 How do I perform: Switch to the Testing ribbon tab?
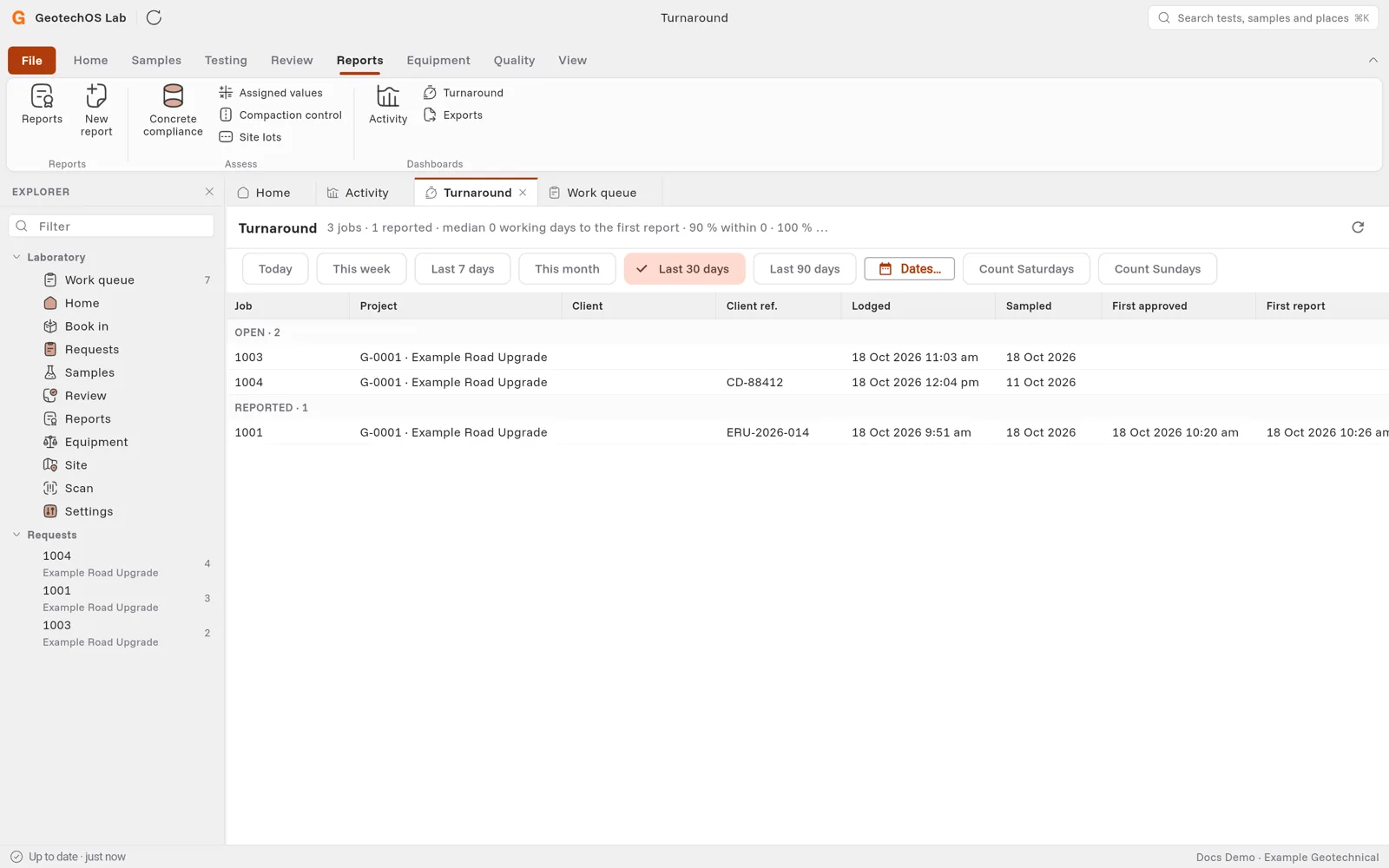(226, 60)
